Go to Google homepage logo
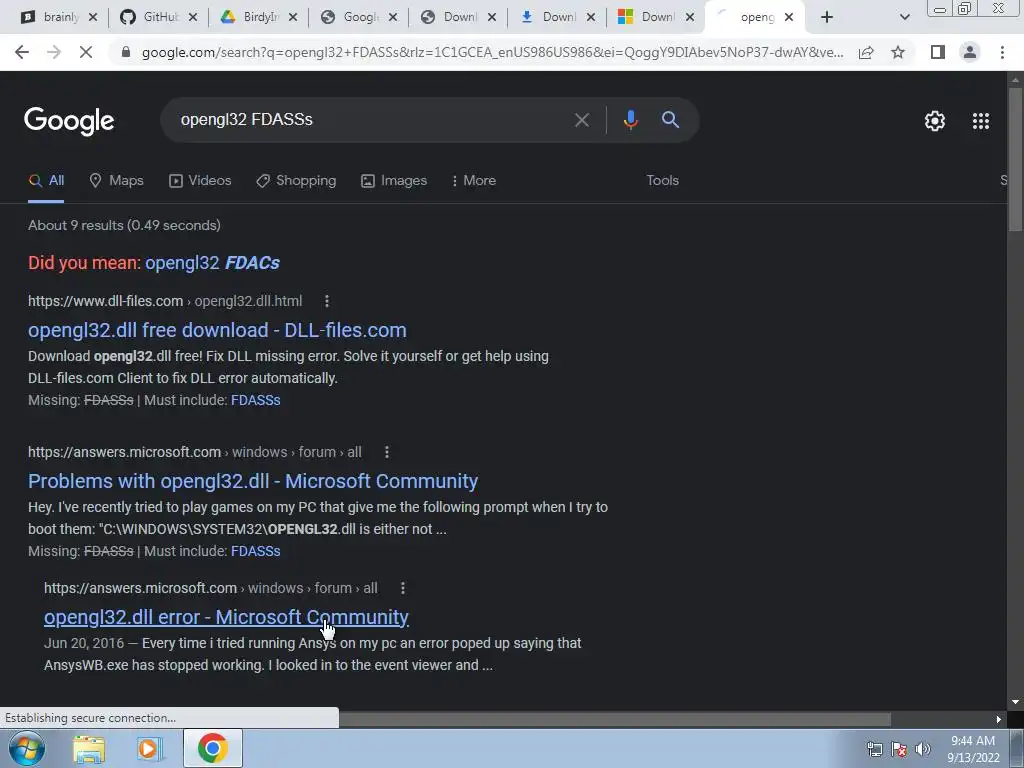Viewport: 1024px width, 768px height. tap(69, 121)
